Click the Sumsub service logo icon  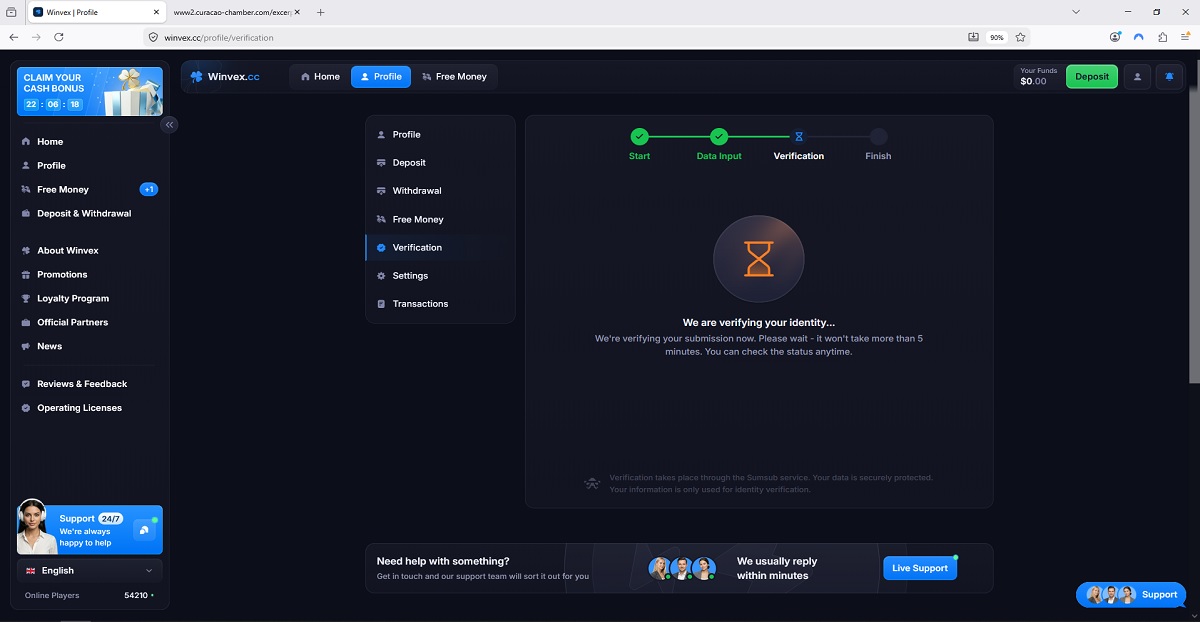pos(592,484)
